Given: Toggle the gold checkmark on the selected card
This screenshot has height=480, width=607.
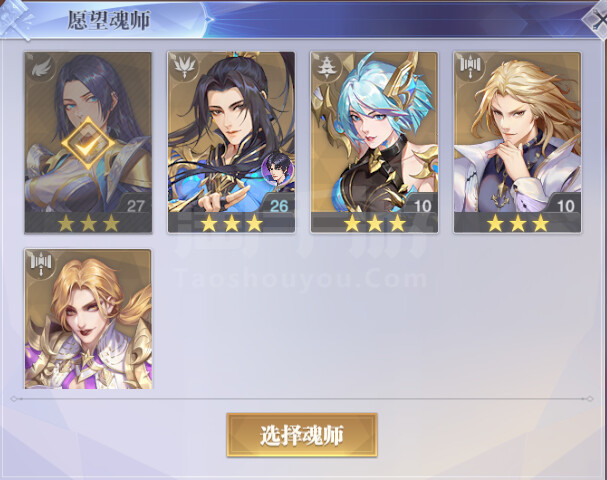Looking at the screenshot, I should (x=88, y=144).
